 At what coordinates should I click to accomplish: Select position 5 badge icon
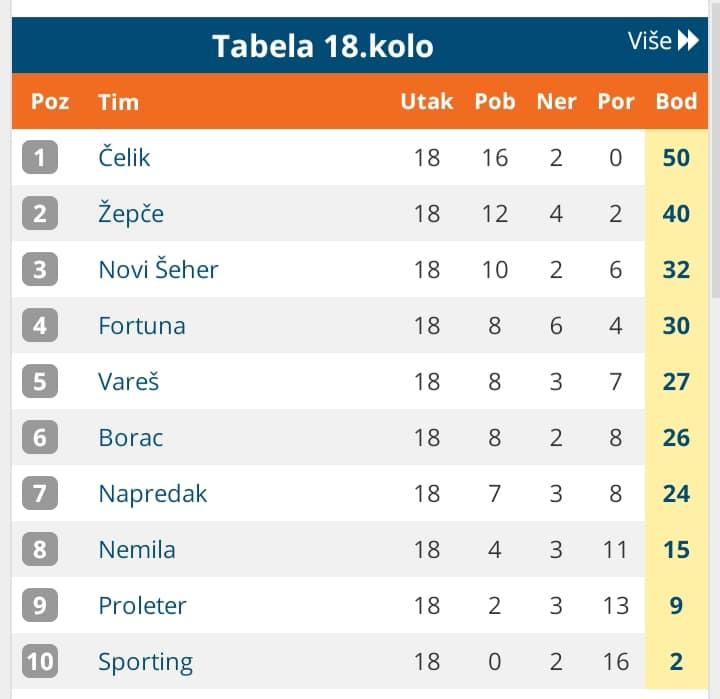pyautogui.click(x=40, y=381)
